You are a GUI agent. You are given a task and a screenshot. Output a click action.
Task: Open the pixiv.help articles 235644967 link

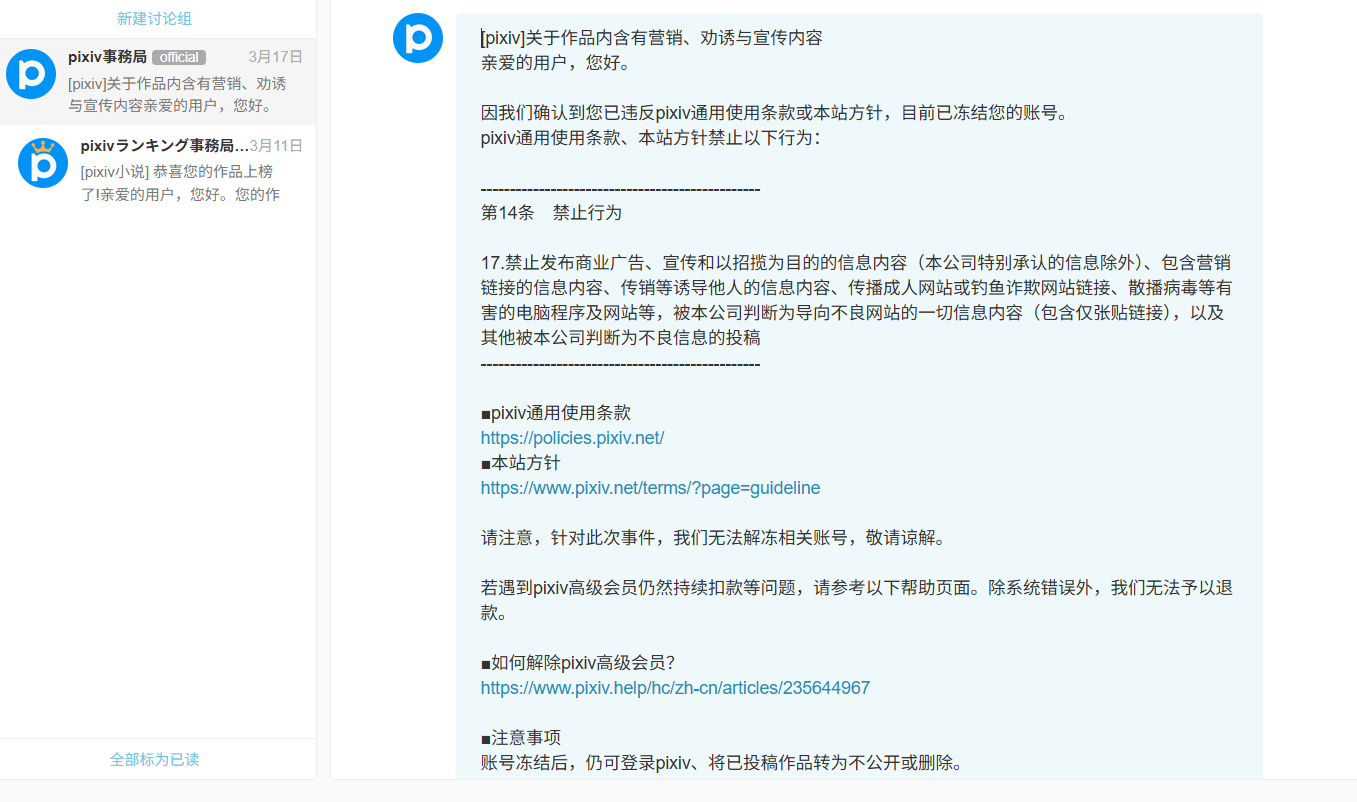pyautogui.click(x=675, y=688)
